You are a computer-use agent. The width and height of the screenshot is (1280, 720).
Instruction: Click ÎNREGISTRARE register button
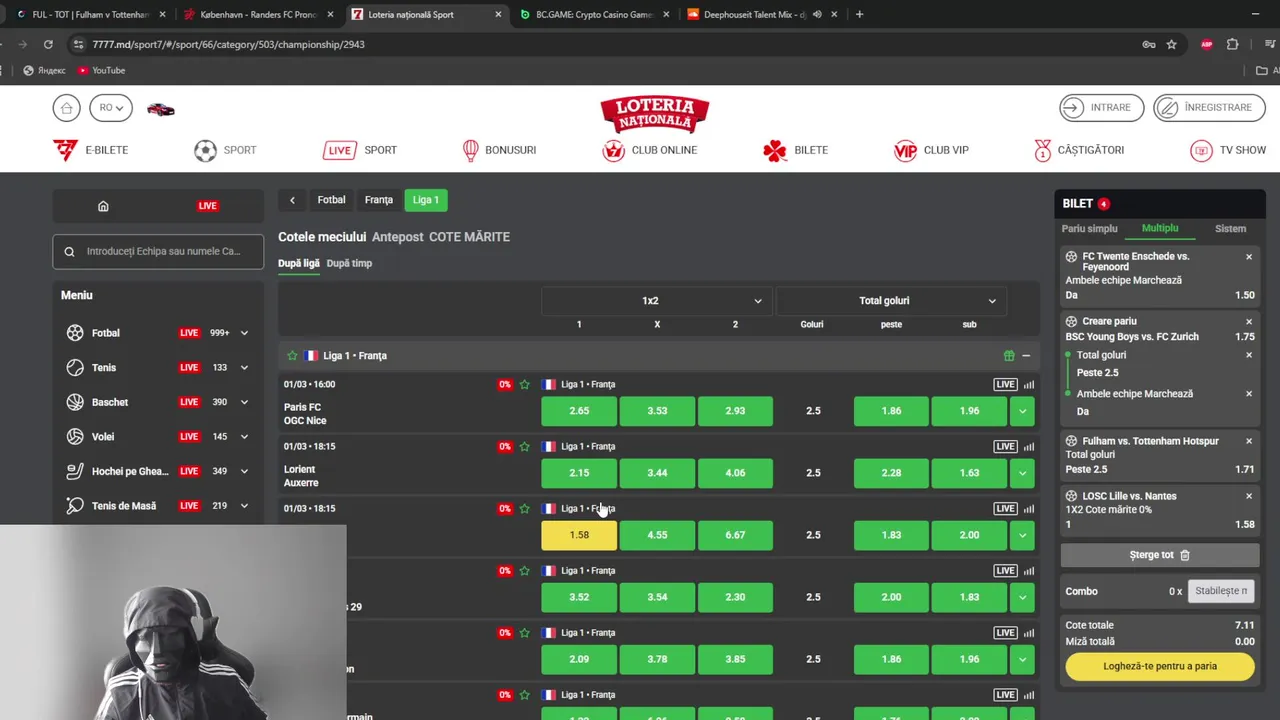[1209, 108]
